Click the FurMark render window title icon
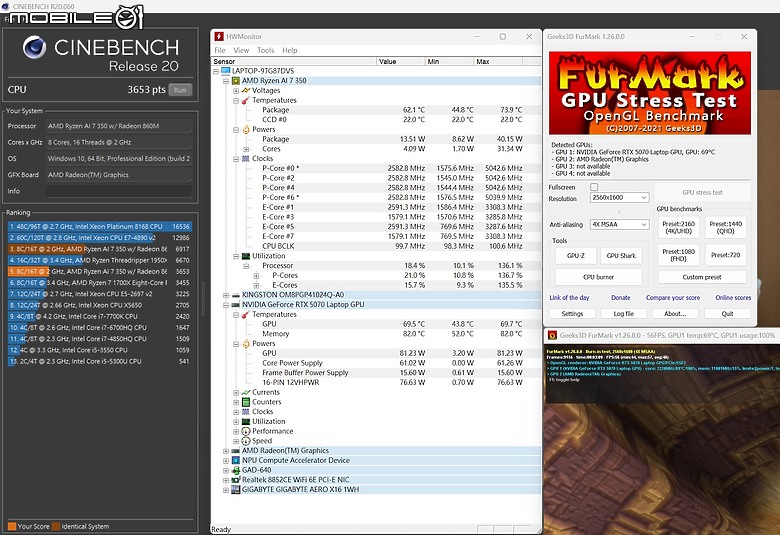Image resolution: width=780 pixels, height=535 pixels. coord(552,335)
